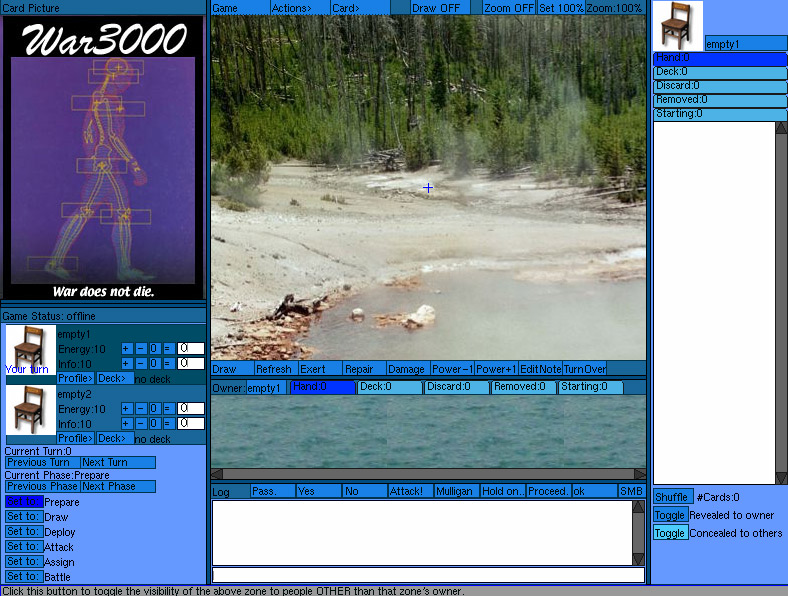The image size is (788, 596).
Task: Click the Shuffle button
Action: tap(673, 497)
